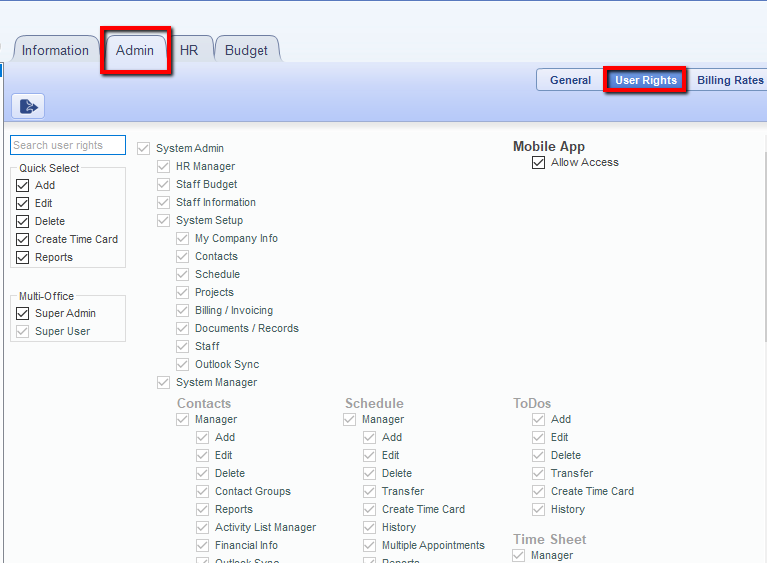Image resolution: width=767 pixels, height=563 pixels.
Task: Open the Billing Rates sub-tab
Action: 730,80
